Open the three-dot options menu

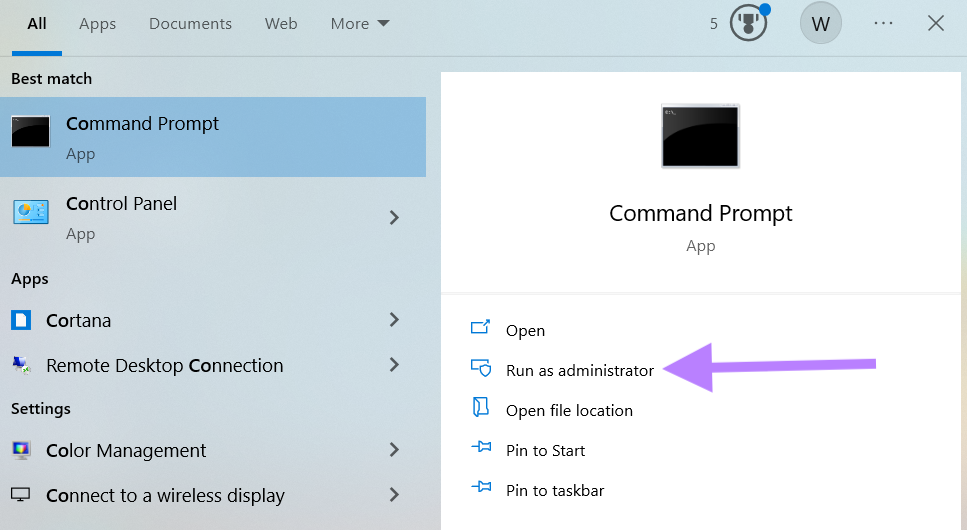coord(883,23)
